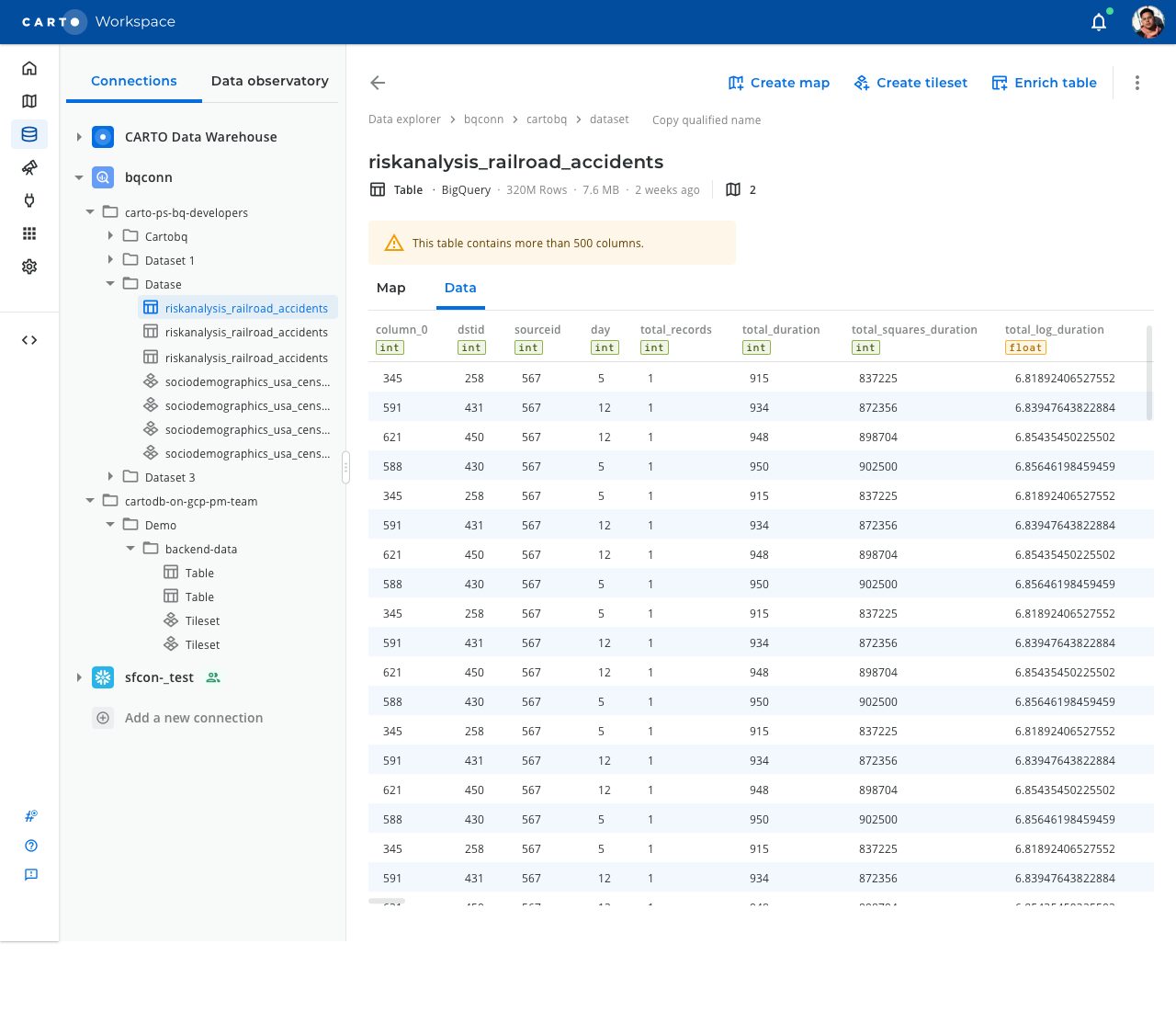
Task: Select the Data tab
Action: (460, 288)
